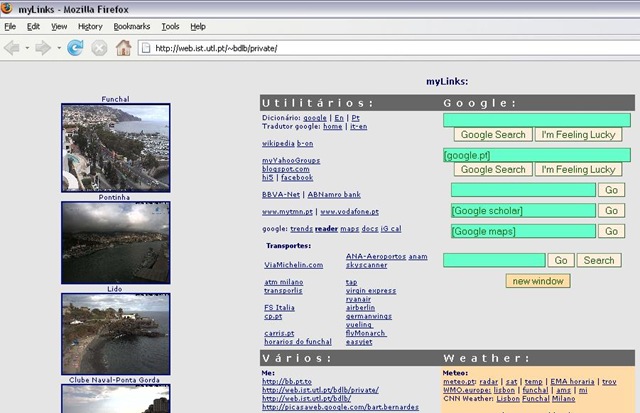Click the Stop loading button
640x413 pixels.
pyautogui.click(x=99, y=48)
